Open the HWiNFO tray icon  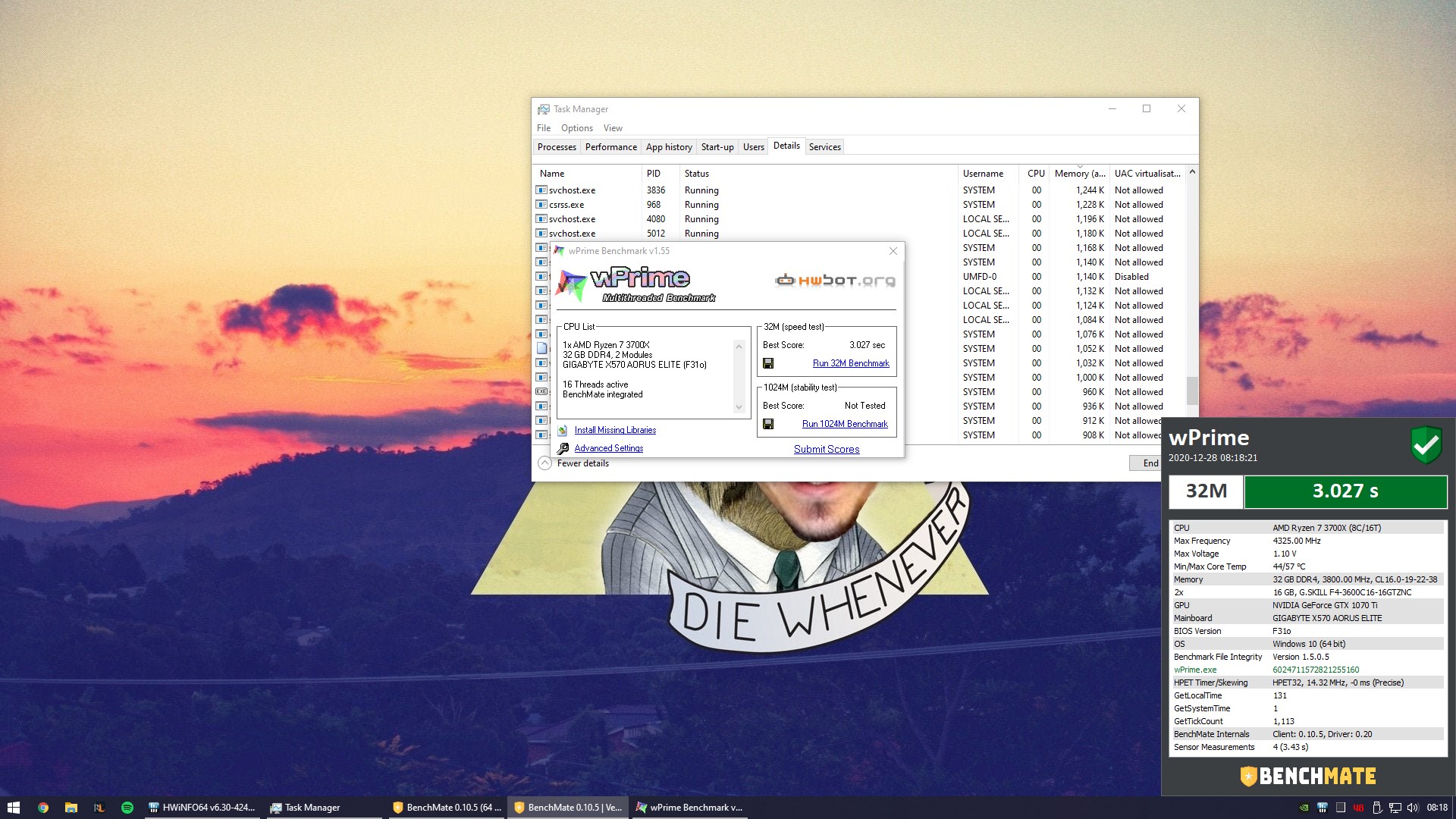pyautogui.click(x=1322, y=808)
